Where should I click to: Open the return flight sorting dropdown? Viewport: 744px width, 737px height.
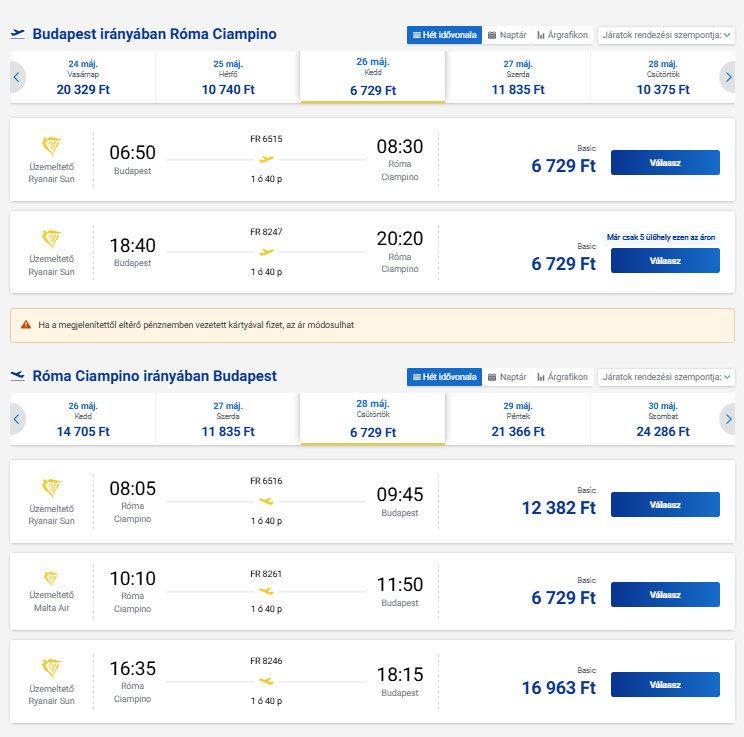pyautogui.click(x=665, y=377)
